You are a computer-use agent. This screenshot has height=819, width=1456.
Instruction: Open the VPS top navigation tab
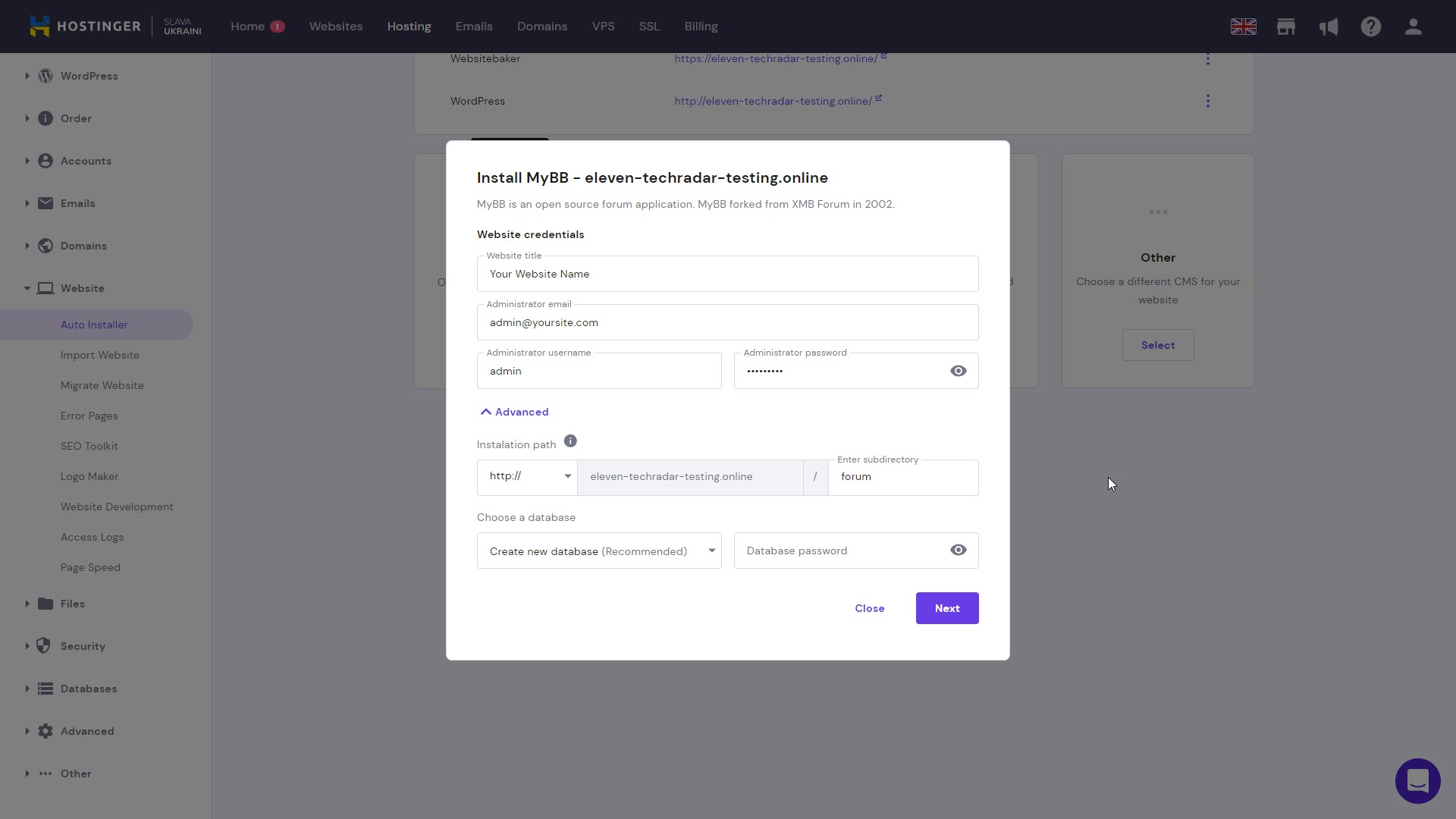[603, 27]
